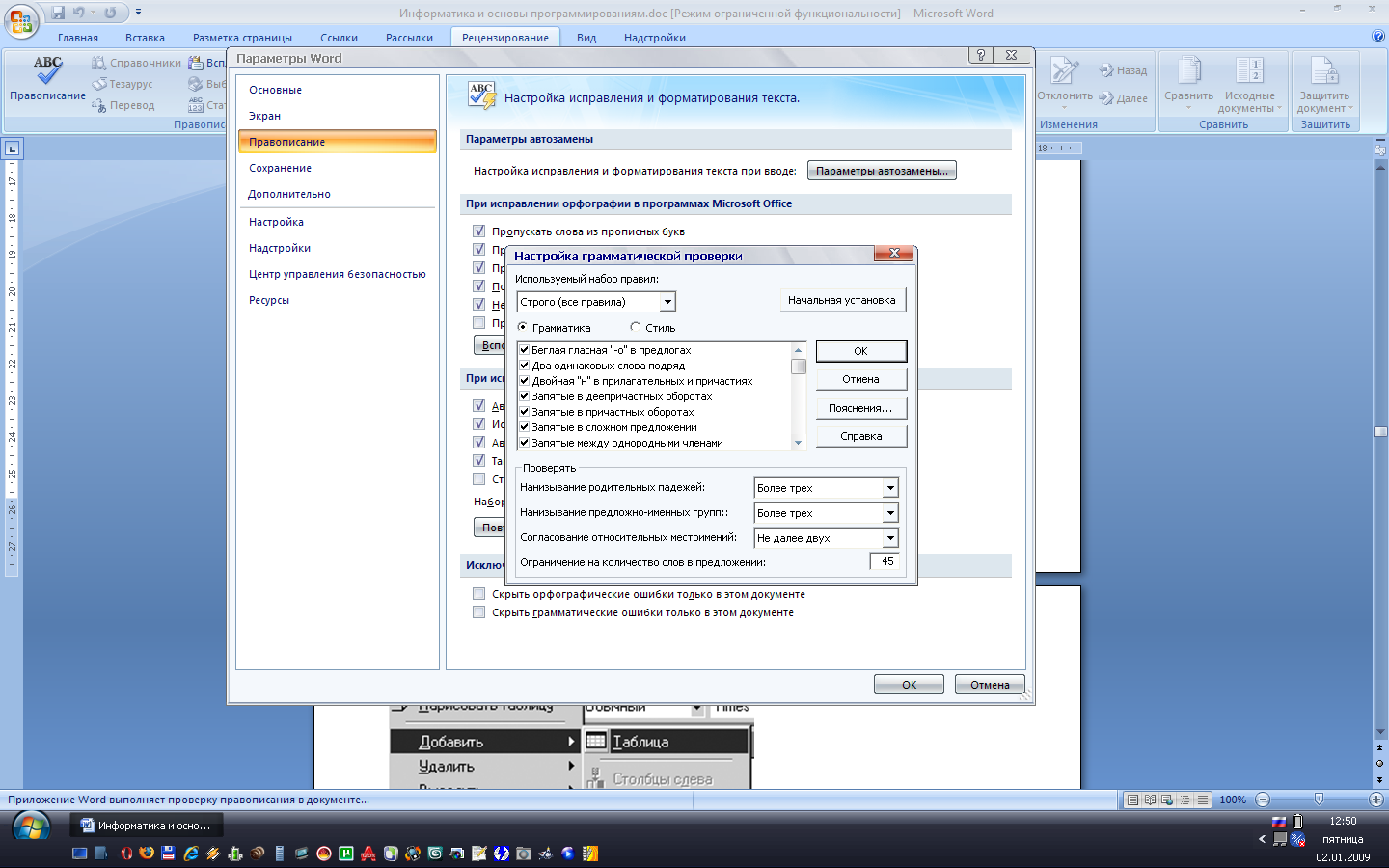1389x868 pixels.
Task: Click Начальная установка button
Action: click(841, 300)
